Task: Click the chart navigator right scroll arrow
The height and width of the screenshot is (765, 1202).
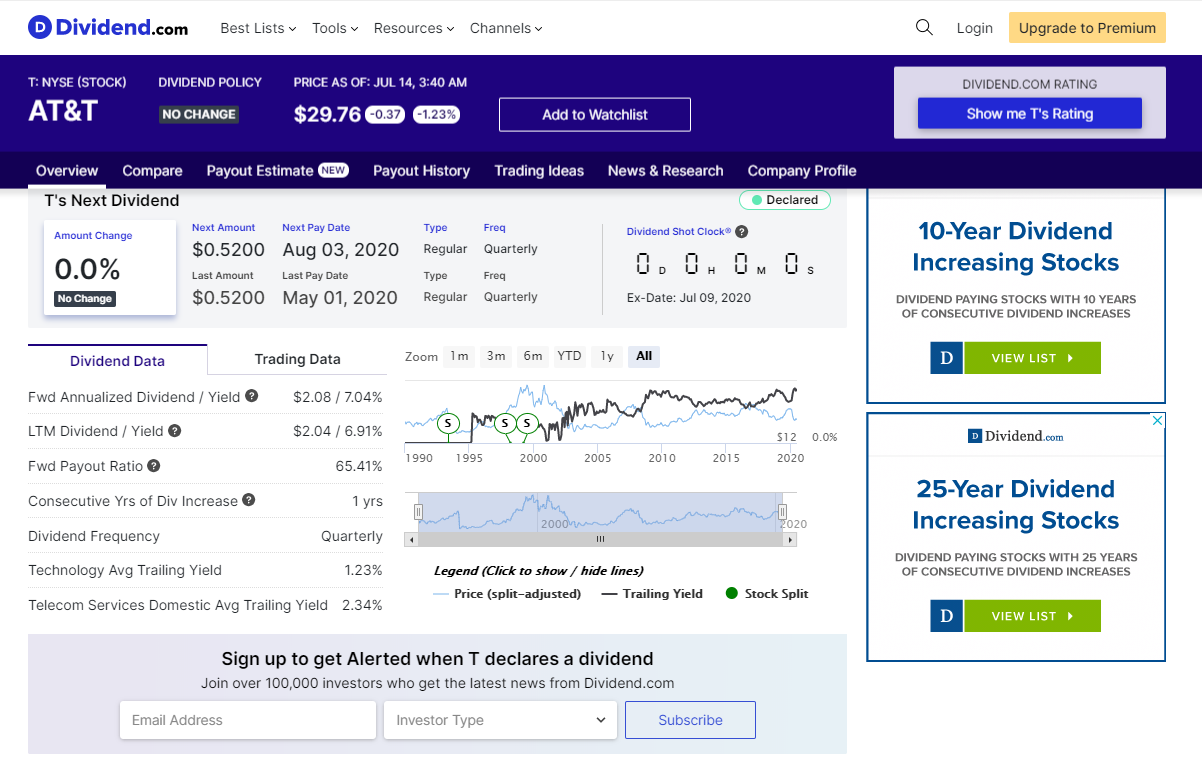Action: coord(791,539)
